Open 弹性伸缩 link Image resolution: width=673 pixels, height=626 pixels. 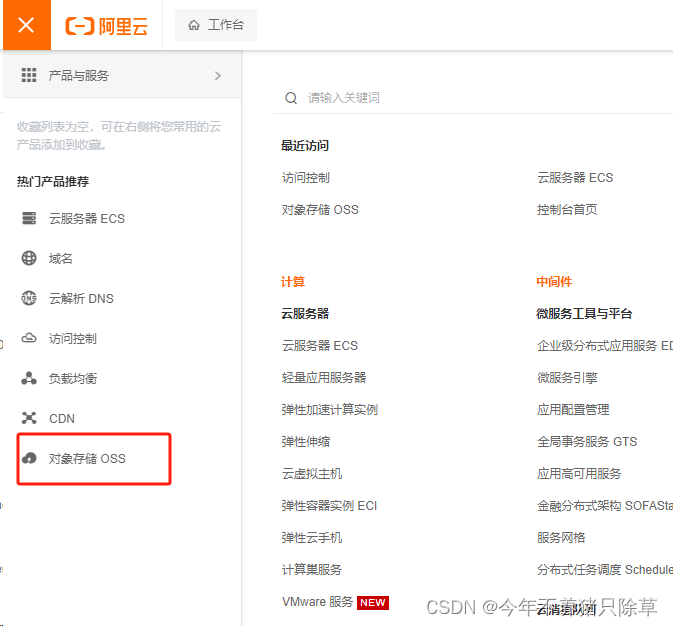tap(306, 441)
